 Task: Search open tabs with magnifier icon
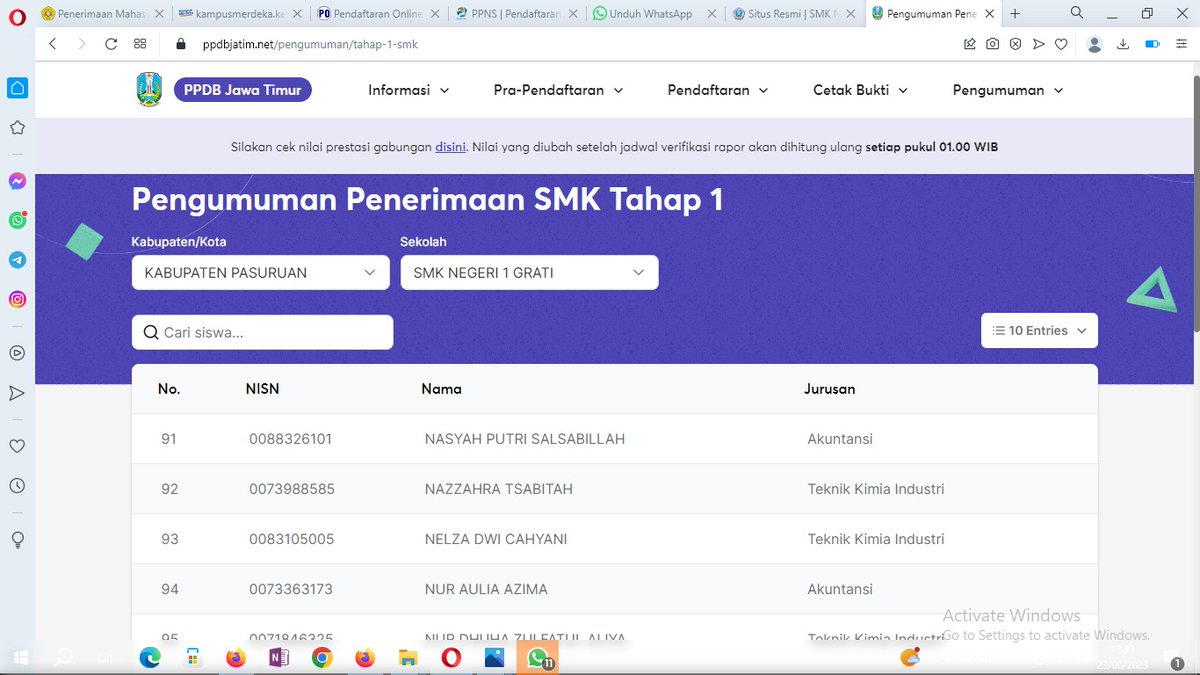(x=1077, y=13)
